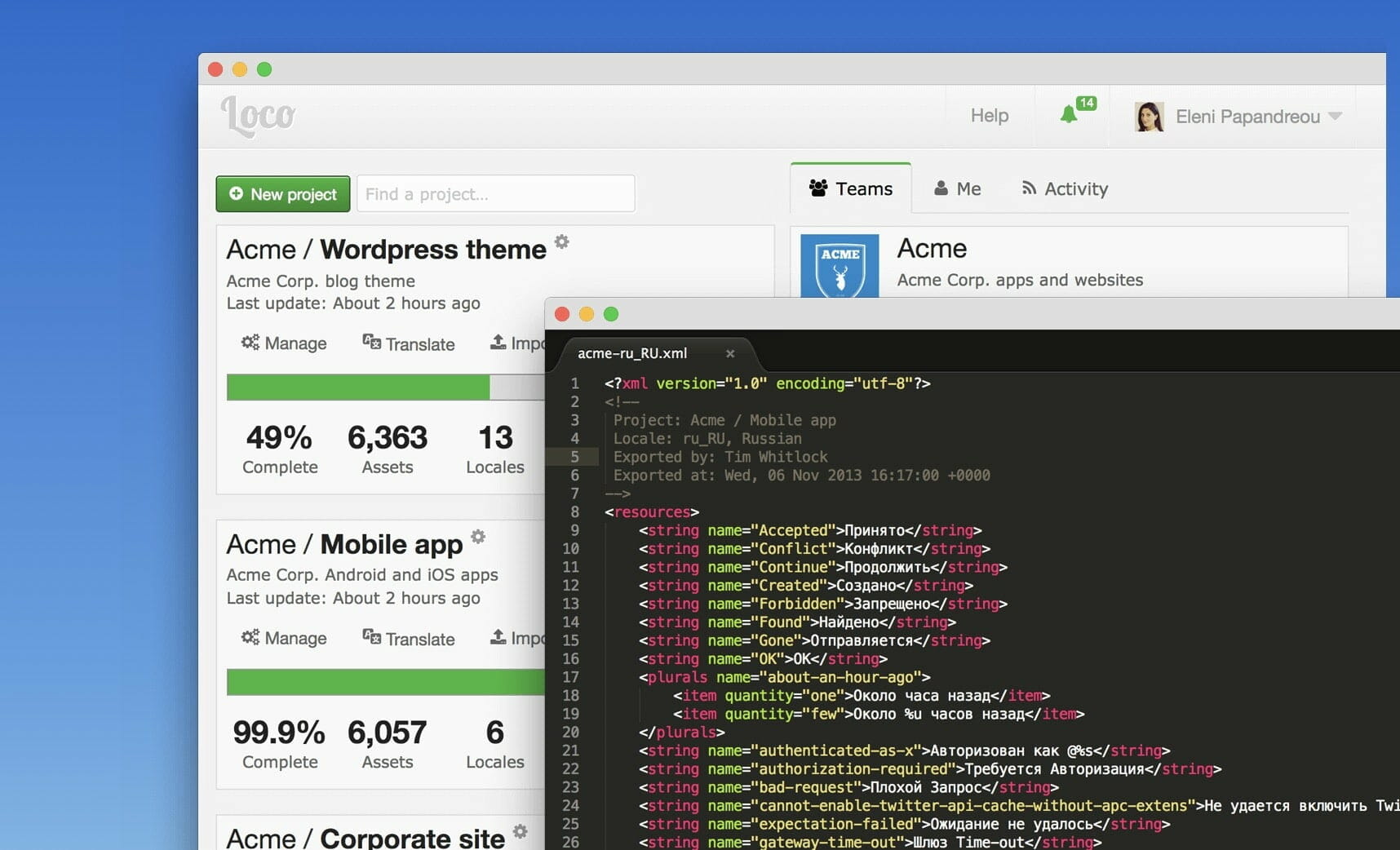Click the Loco logo
This screenshot has height=850, width=1400.
point(258,116)
